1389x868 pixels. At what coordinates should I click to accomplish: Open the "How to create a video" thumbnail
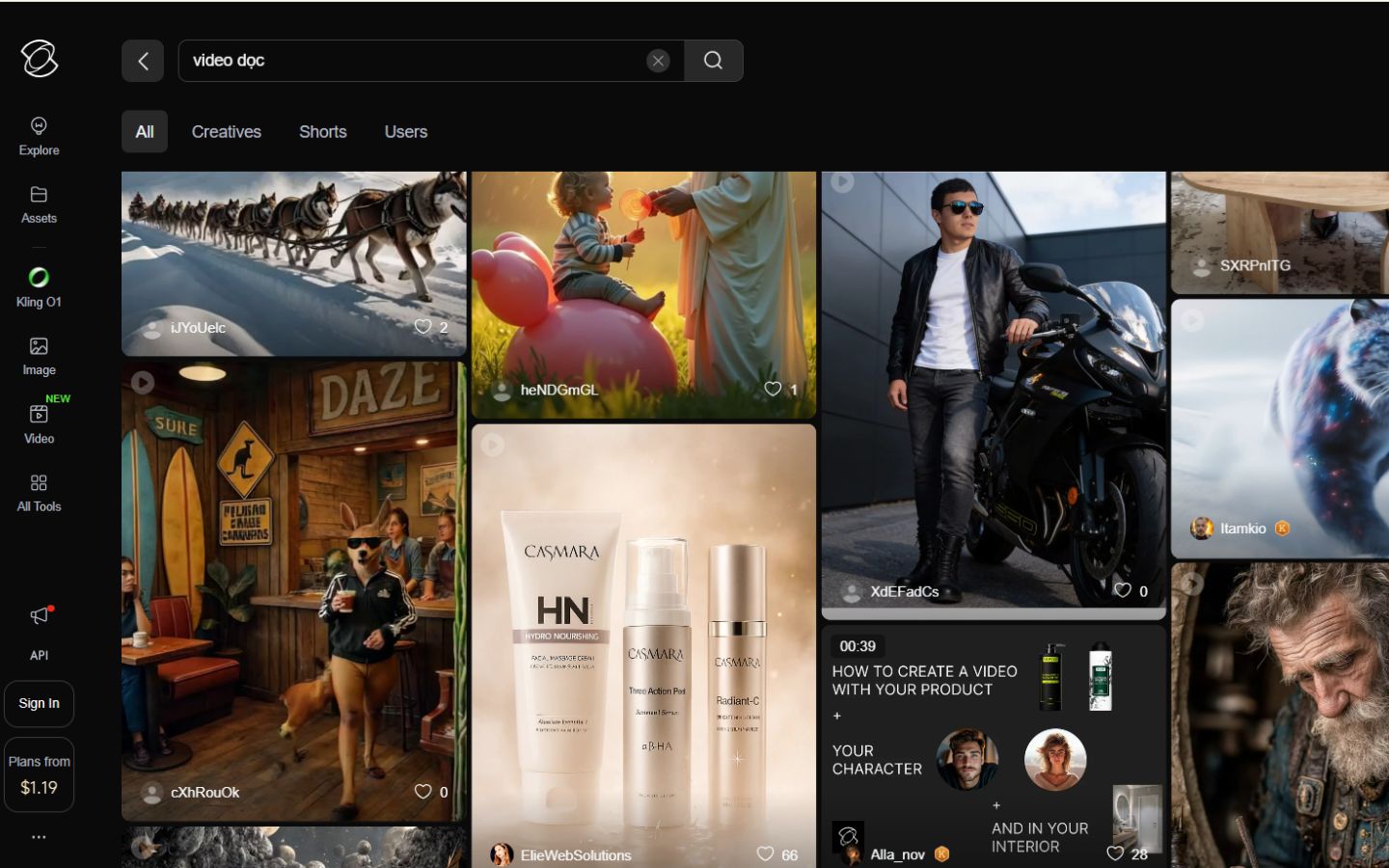click(x=994, y=746)
